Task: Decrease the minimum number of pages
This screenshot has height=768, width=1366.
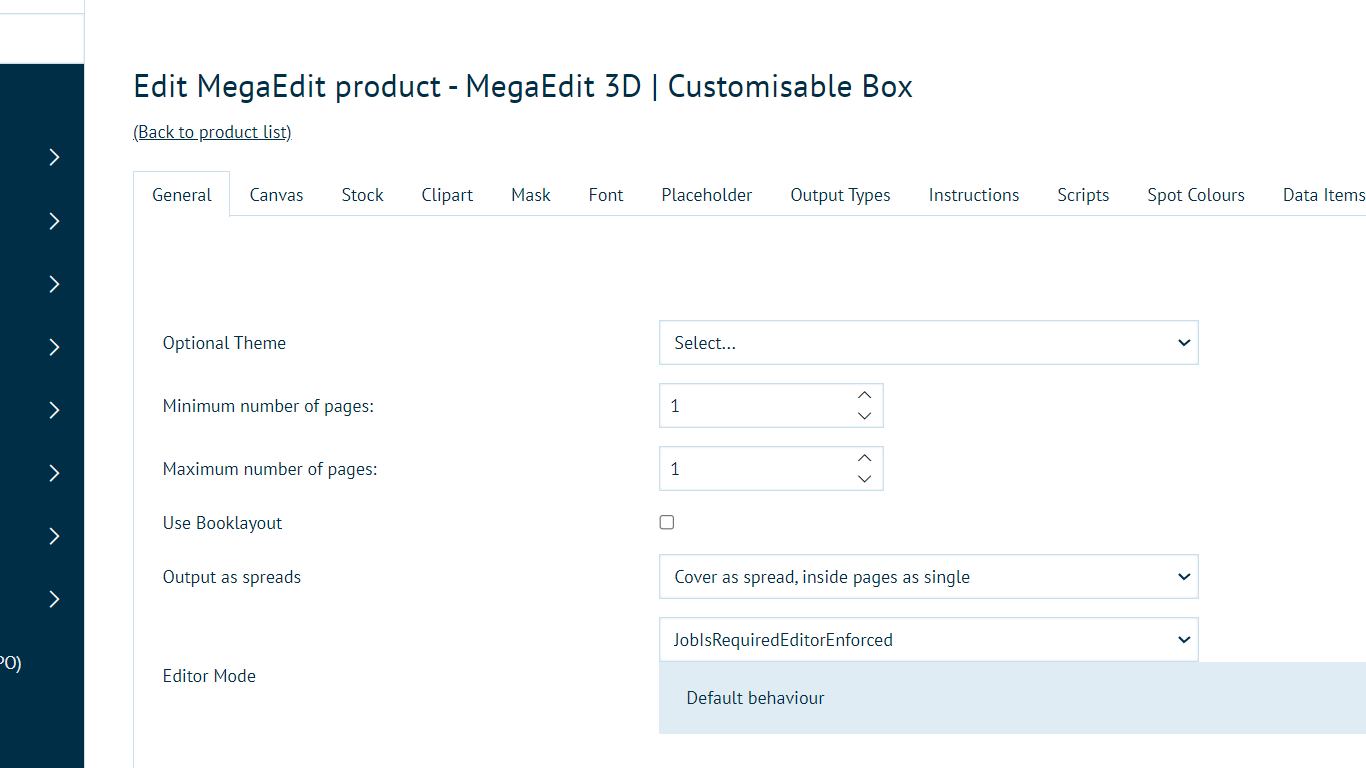Action: pyautogui.click(x=865, y=416)
